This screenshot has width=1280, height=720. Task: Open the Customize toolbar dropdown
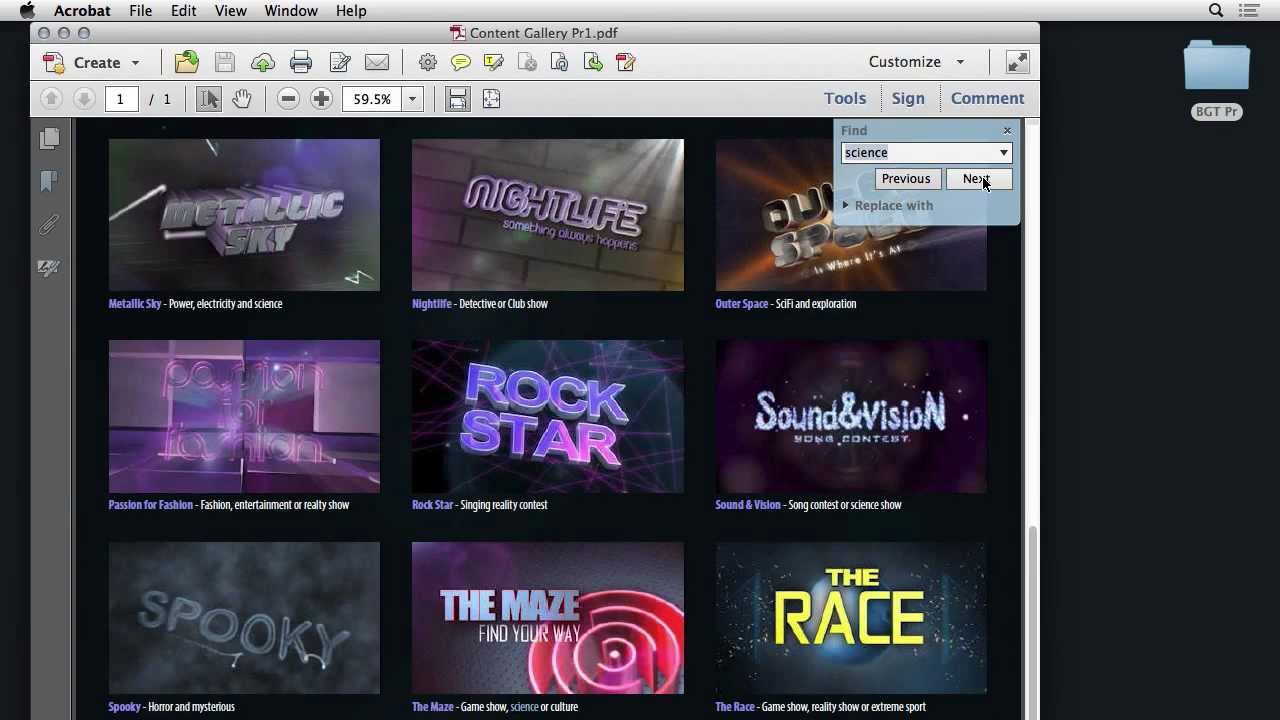[916, 62]
